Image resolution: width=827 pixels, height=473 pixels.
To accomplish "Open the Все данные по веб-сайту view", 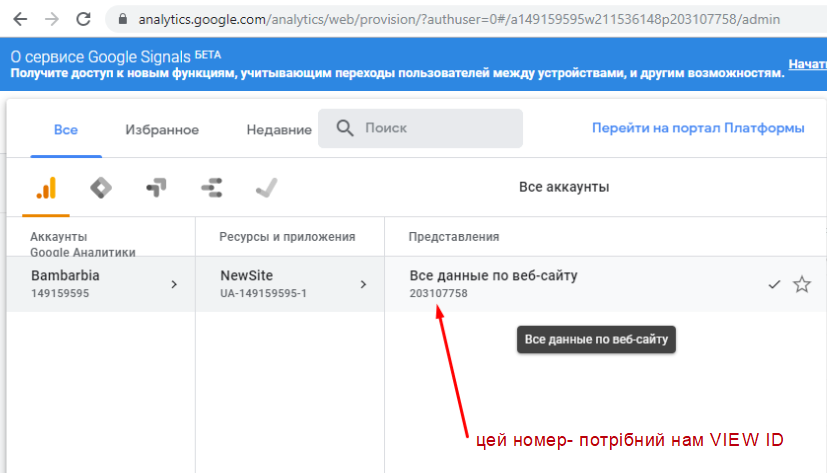I will 494,276.
